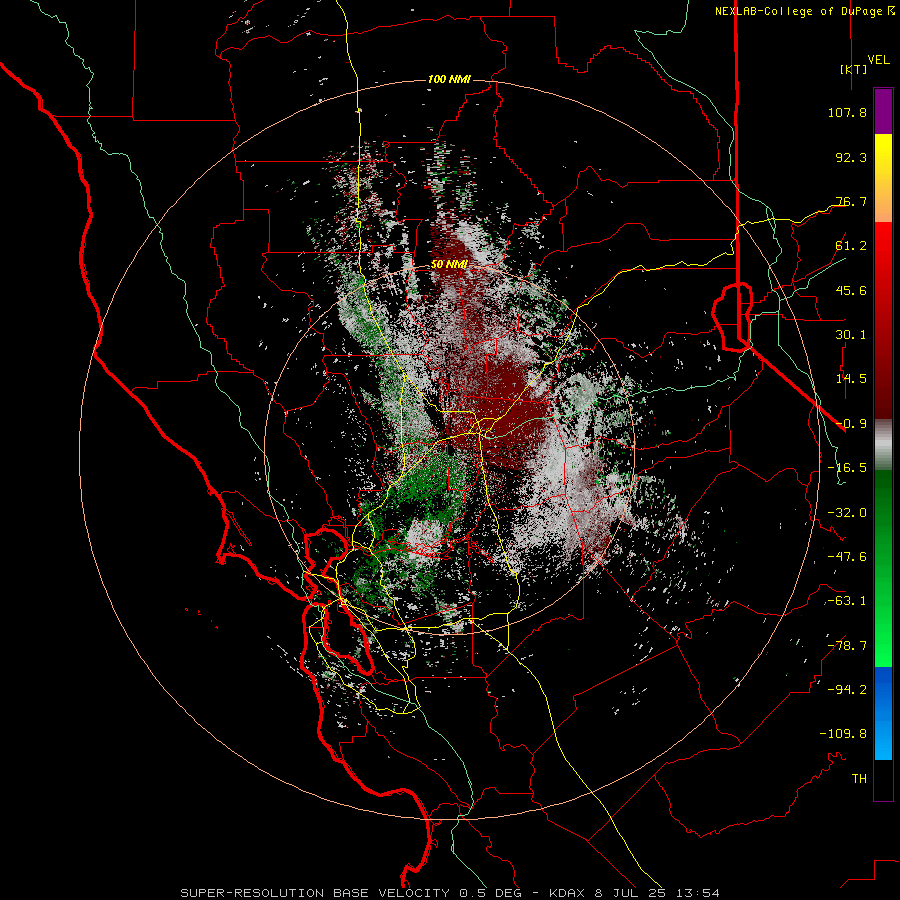Click the VEL legend title
900x900 pixels.
878,60
